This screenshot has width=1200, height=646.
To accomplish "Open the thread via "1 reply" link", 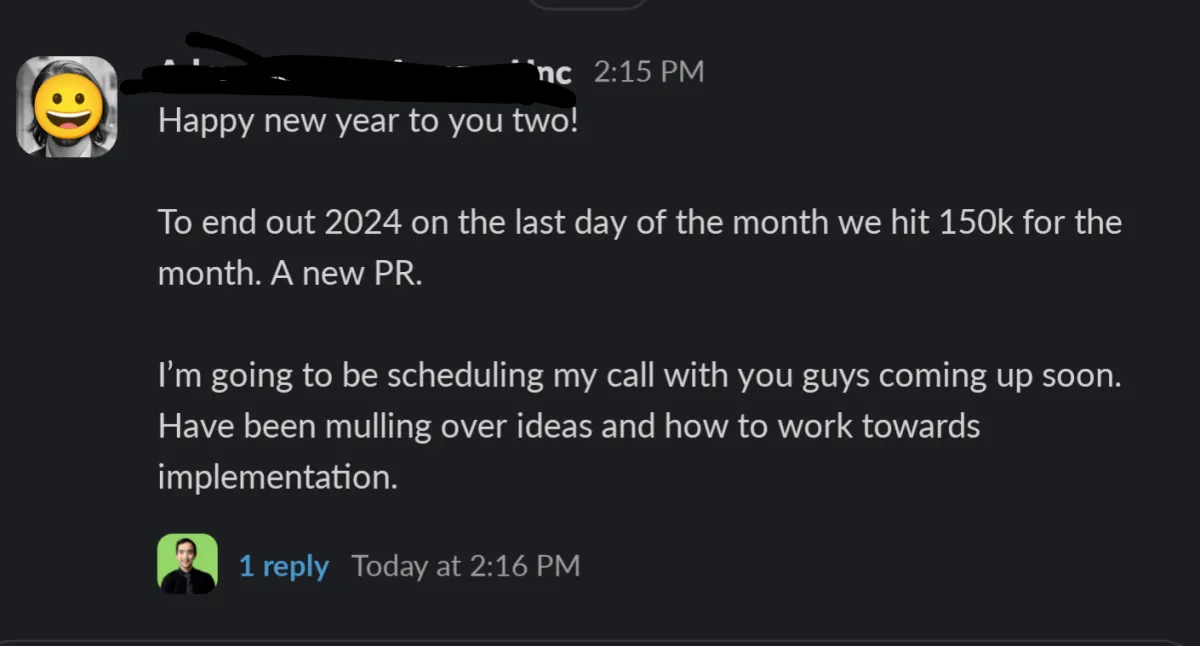I will 284,566.
